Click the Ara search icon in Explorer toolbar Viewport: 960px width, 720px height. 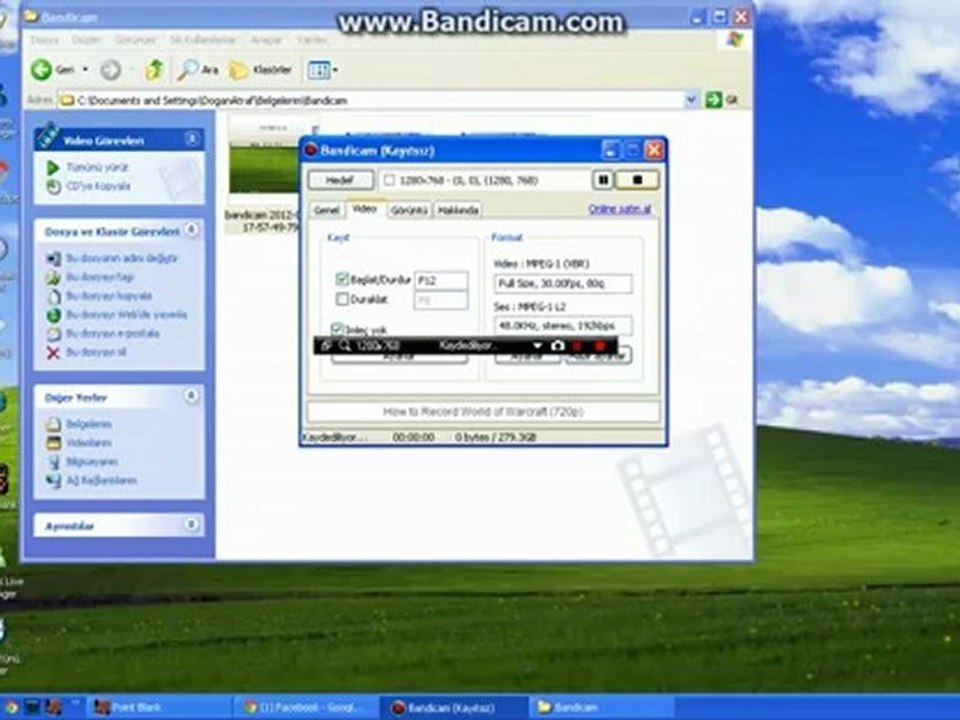[x=197, y=70]
